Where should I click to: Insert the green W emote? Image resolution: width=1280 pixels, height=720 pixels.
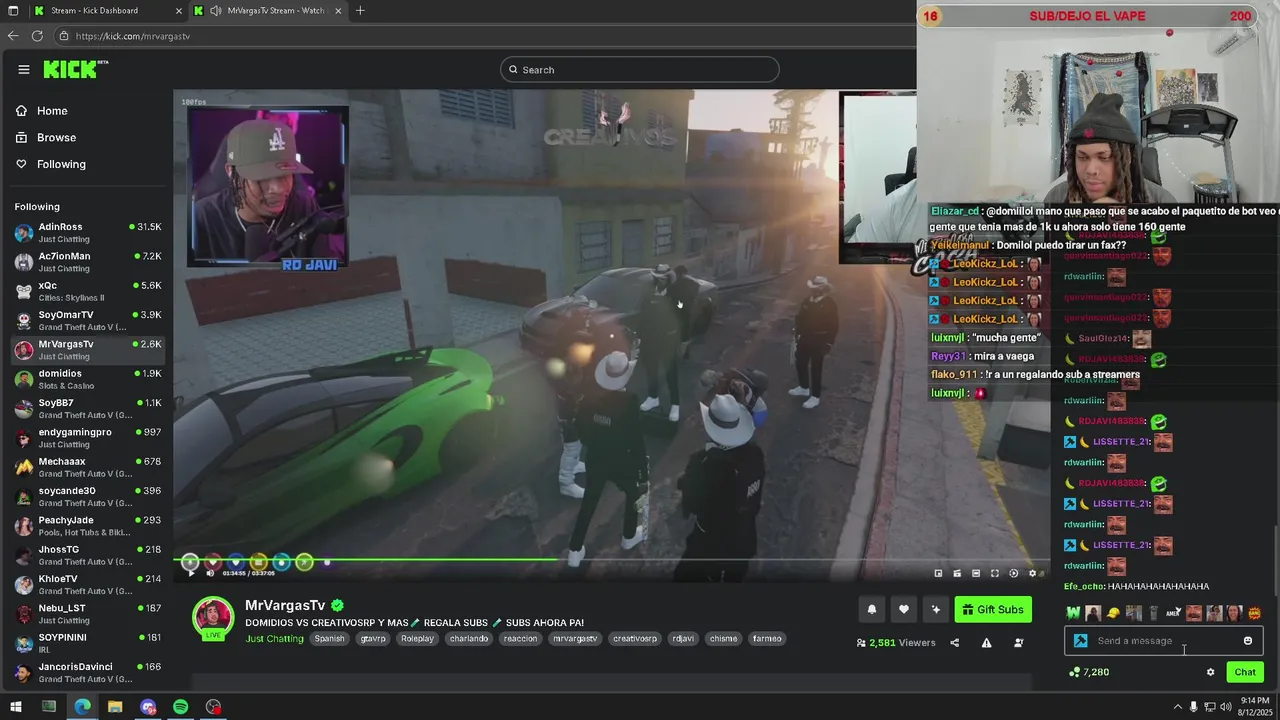1074,613
